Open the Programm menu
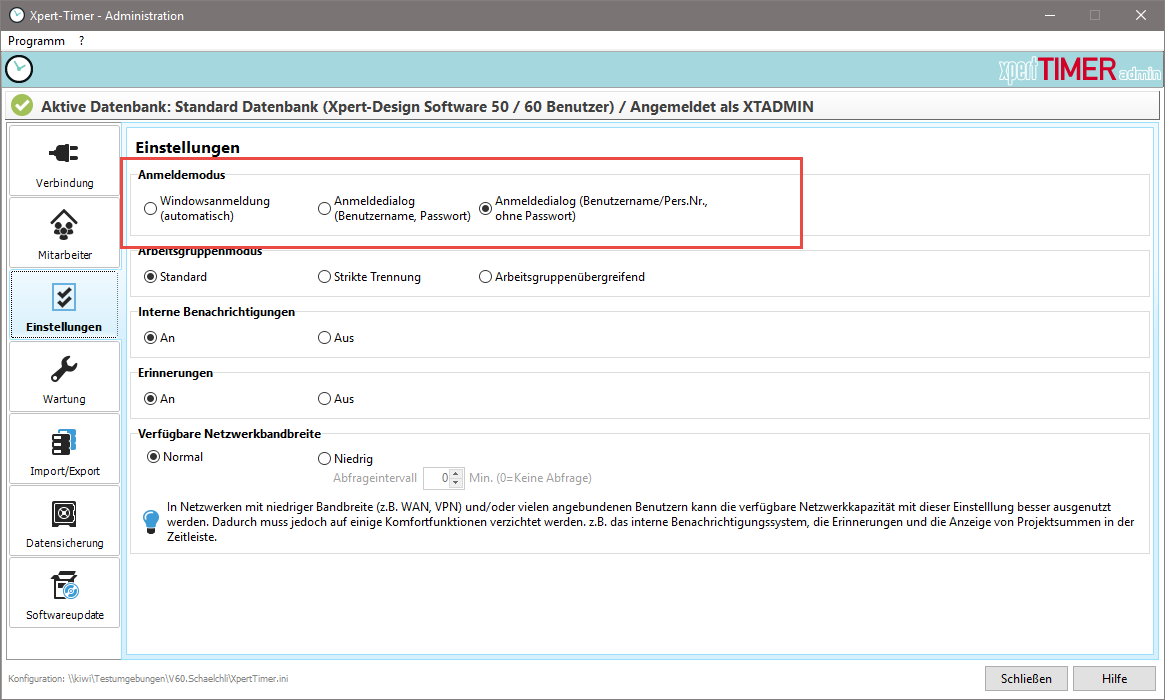1165x700 pixels. pyautogui.click(x=37, y=41)
